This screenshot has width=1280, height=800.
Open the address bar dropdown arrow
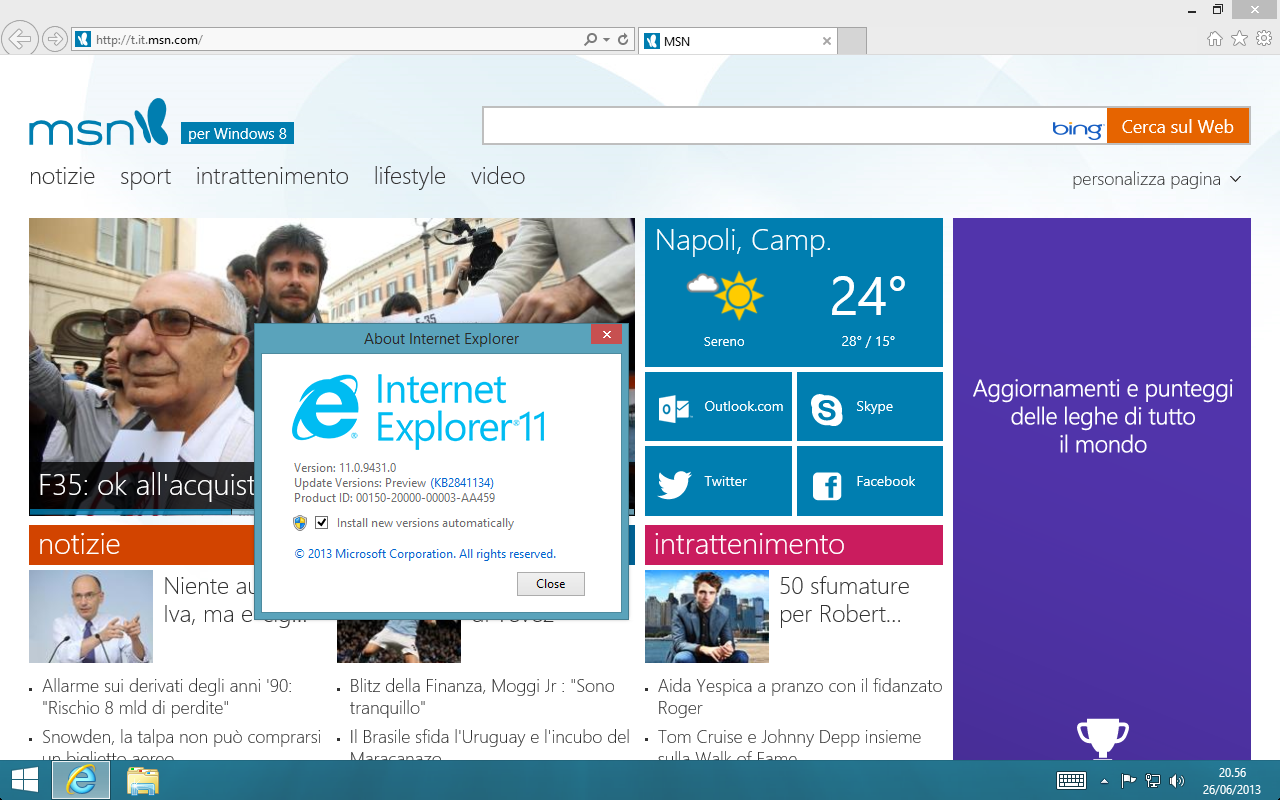606,40
